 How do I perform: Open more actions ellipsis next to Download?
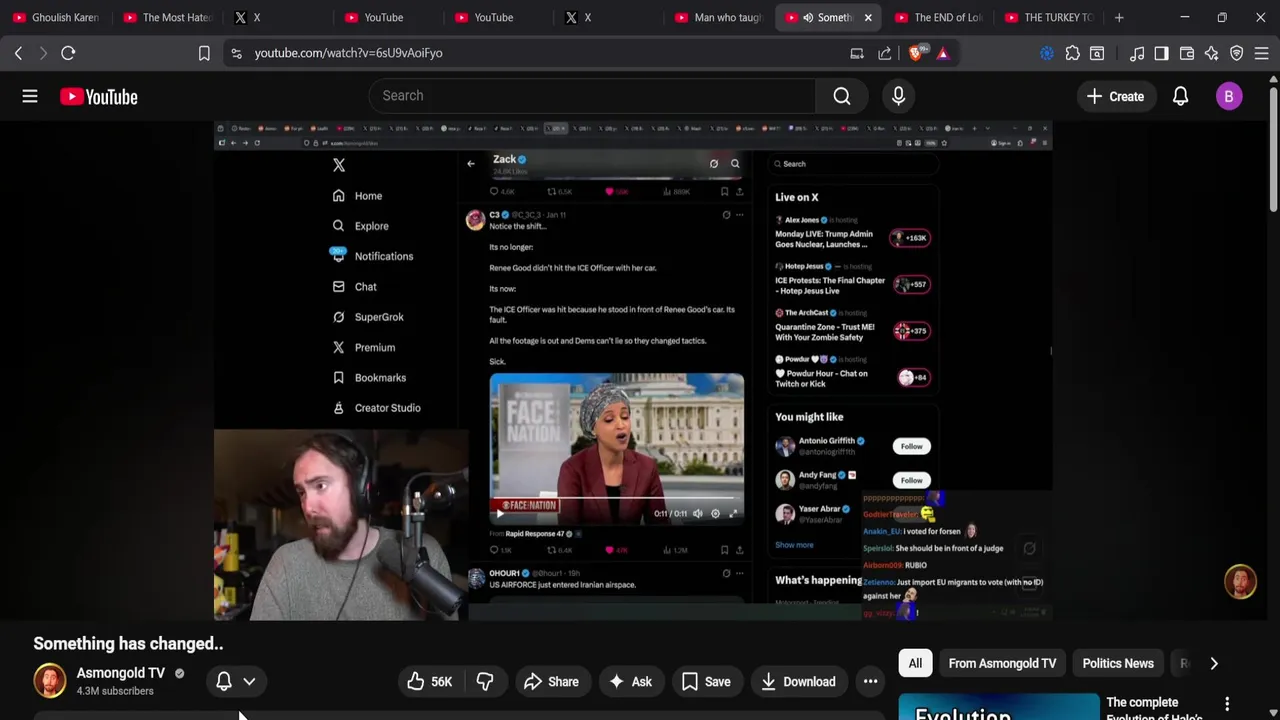tap(870, 682)
